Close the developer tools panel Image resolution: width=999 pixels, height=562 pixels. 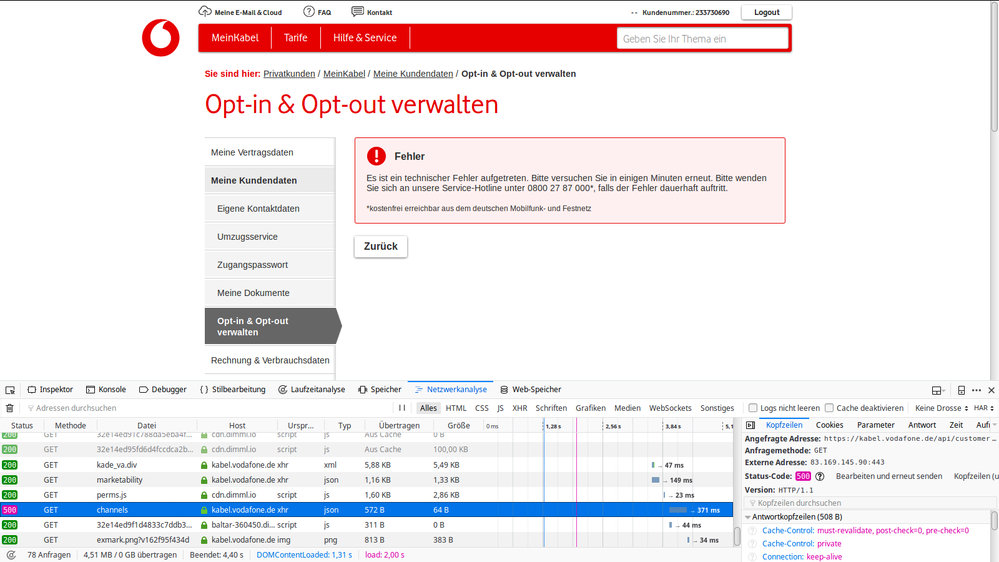(x=991, y=390)
